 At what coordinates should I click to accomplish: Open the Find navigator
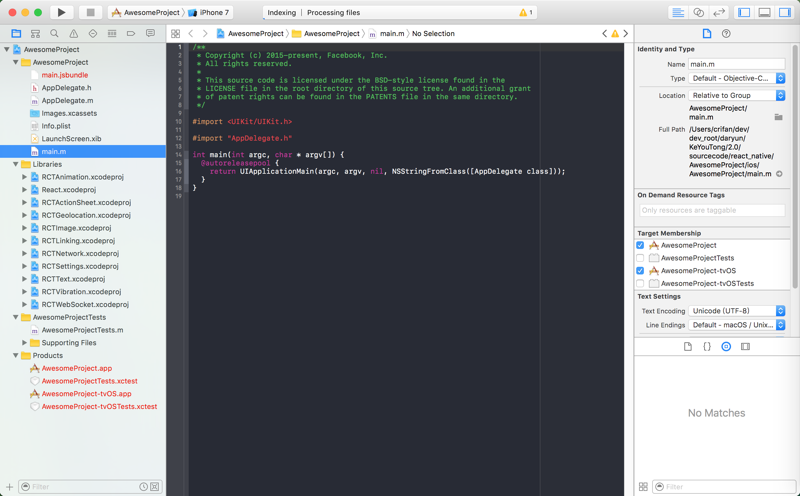coord(54,34)
